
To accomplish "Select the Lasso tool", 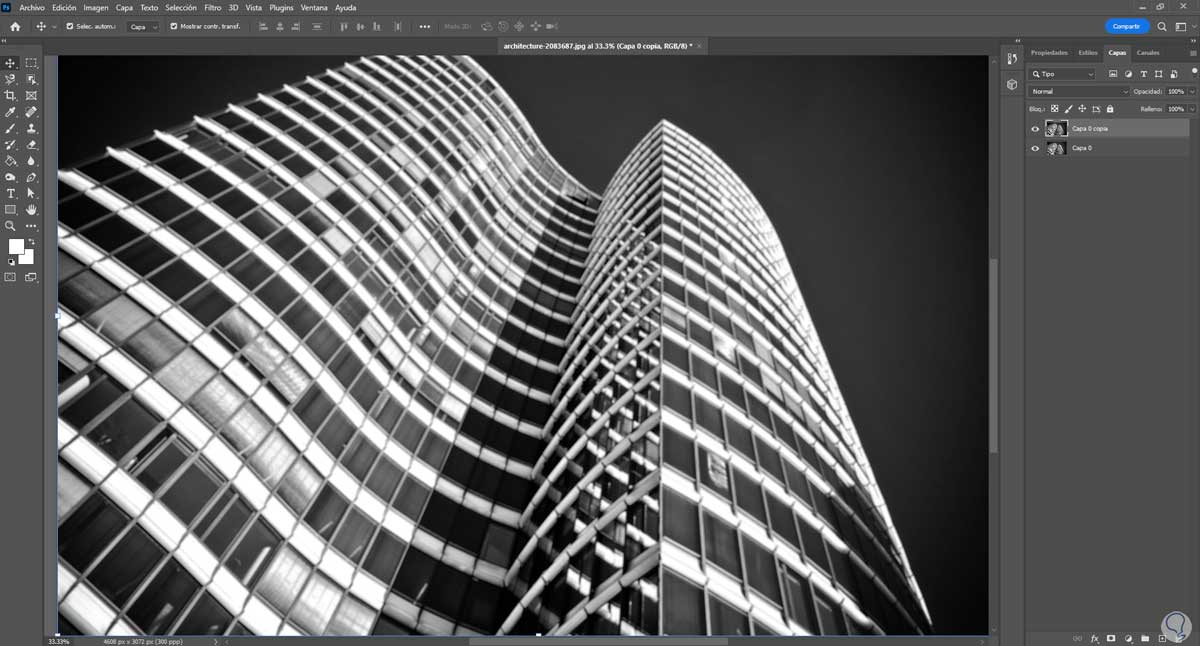I will tap(11, 79).
